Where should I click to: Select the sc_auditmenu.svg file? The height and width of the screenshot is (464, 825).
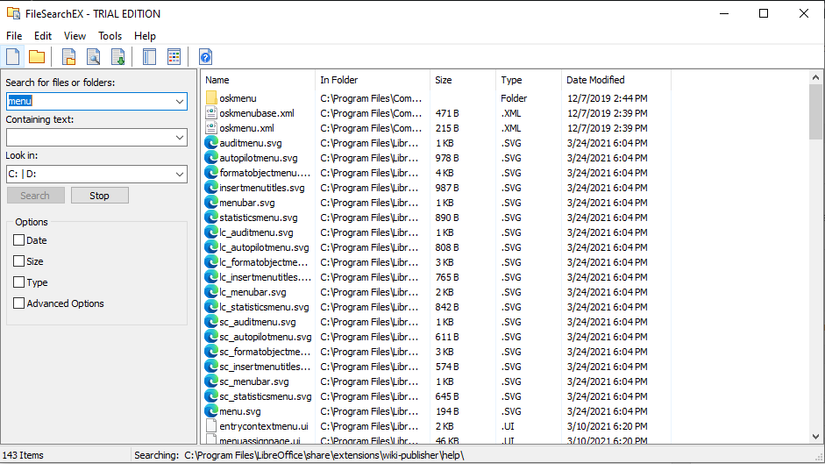(257, 322)
